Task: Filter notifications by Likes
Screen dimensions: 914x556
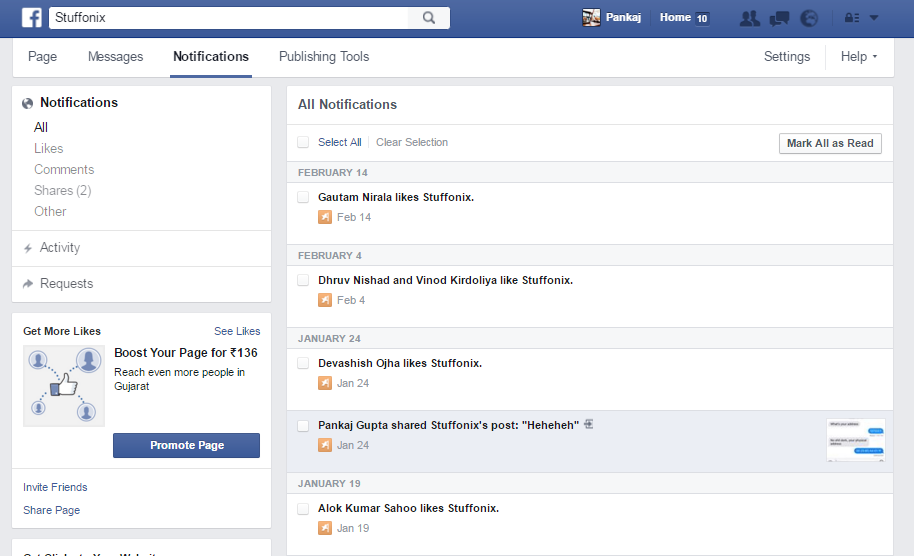Action: pyautogui.click(x=48, y=149)
